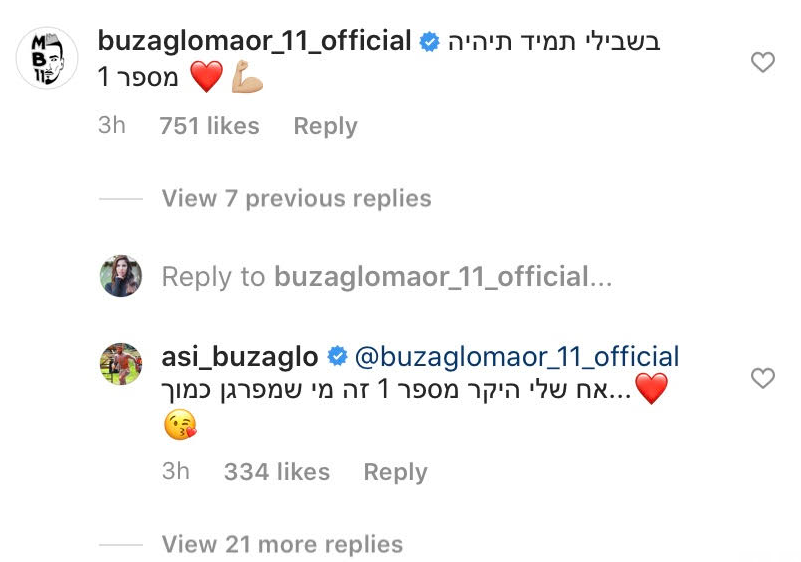Screen dimensions: 801x562
Task: View who gave the 751 likes
Action: (x=209, y=126)
